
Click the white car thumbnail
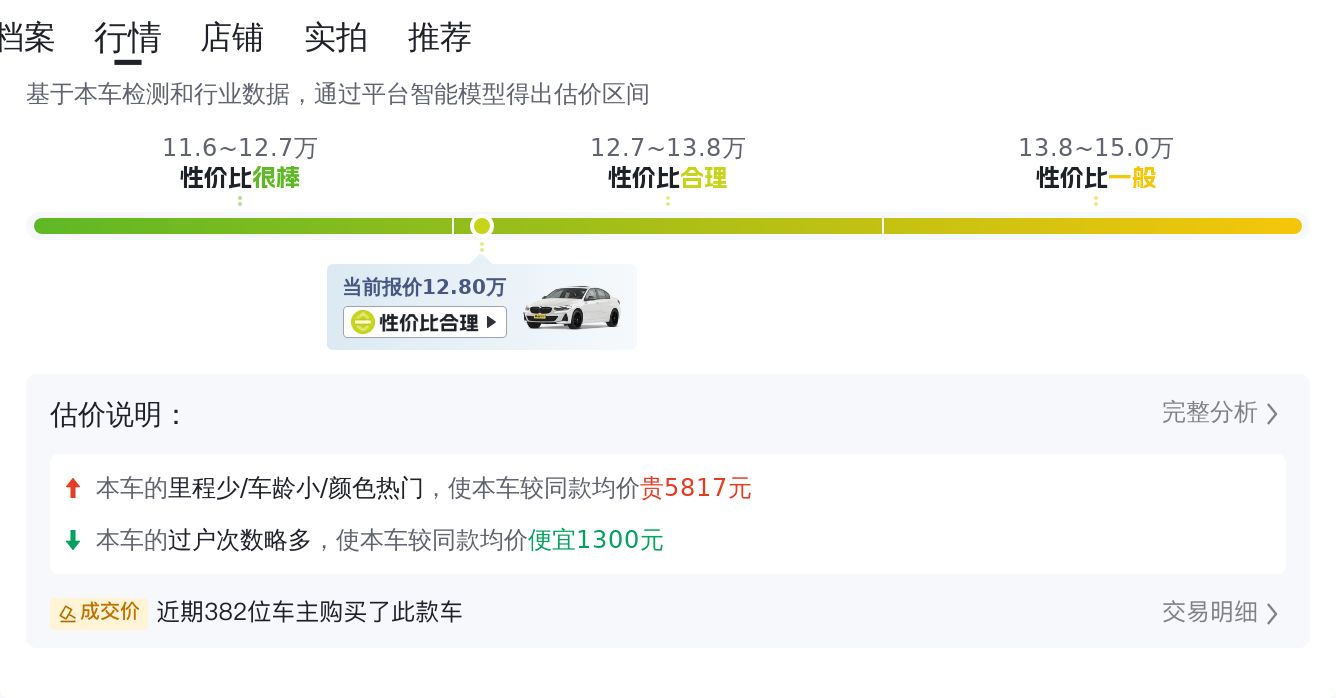click(x=571, y=307)
